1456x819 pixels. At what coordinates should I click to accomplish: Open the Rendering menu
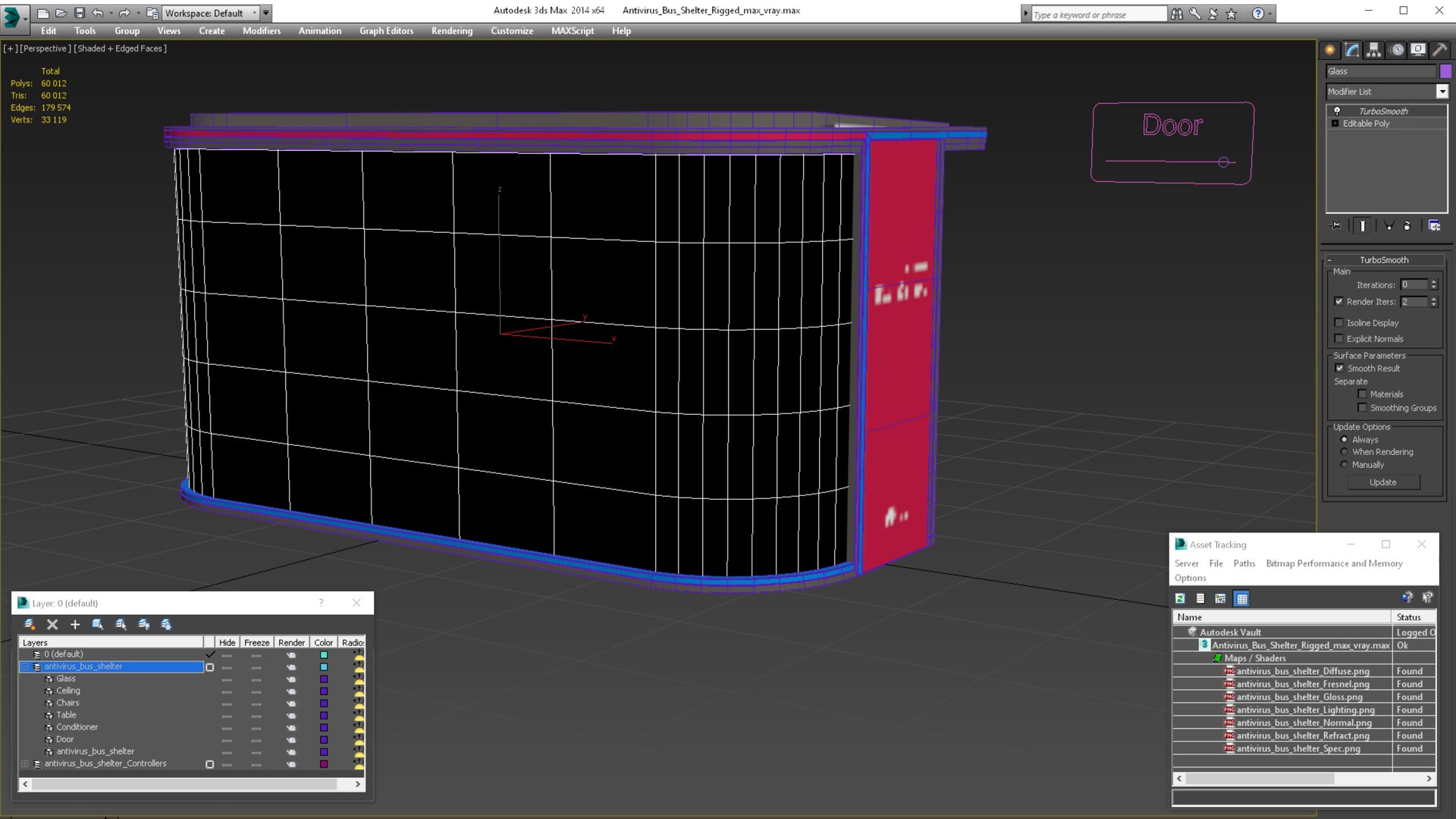pos(452,31)
